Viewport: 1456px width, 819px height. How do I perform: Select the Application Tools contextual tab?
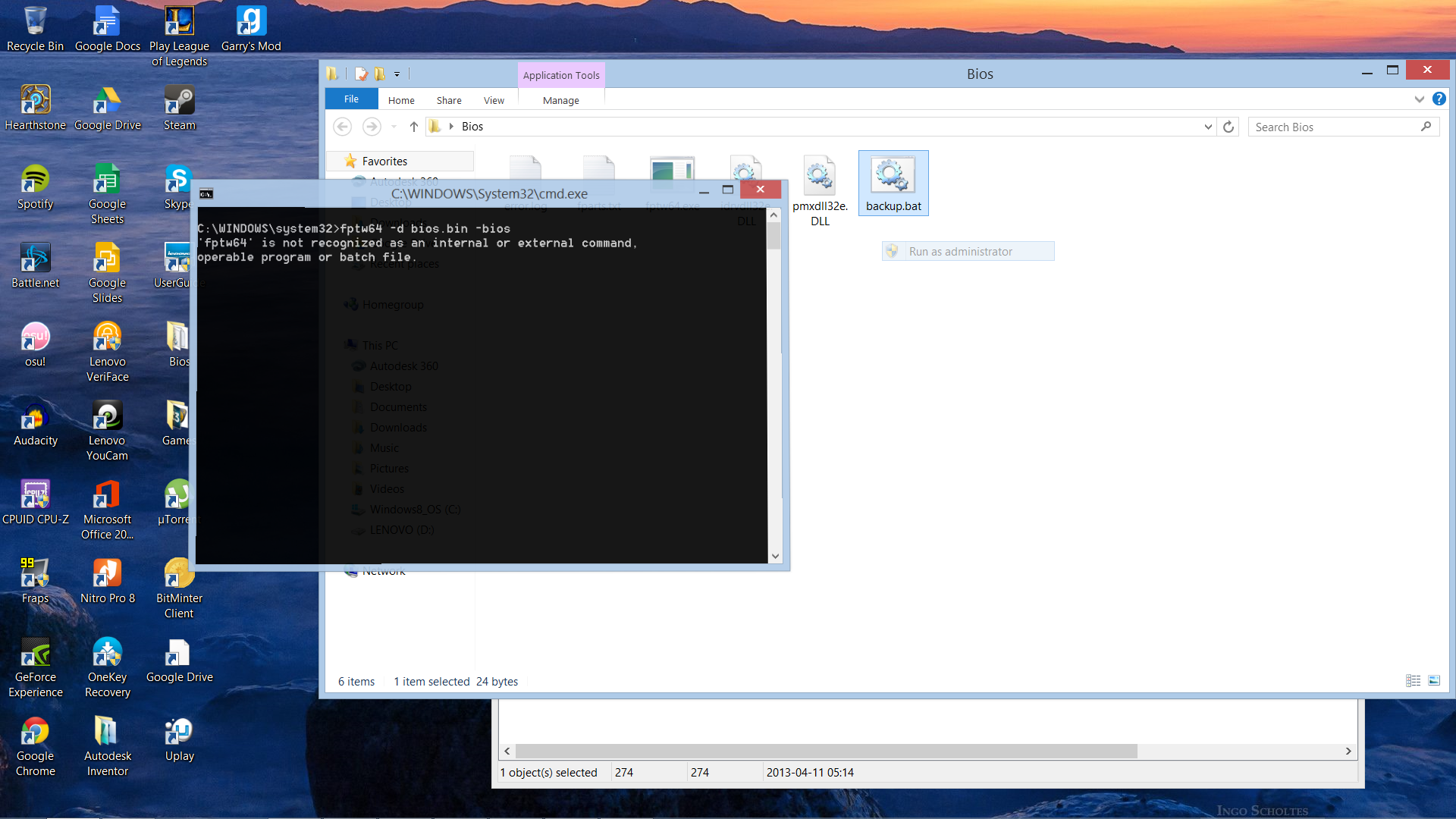pos(561,75)
